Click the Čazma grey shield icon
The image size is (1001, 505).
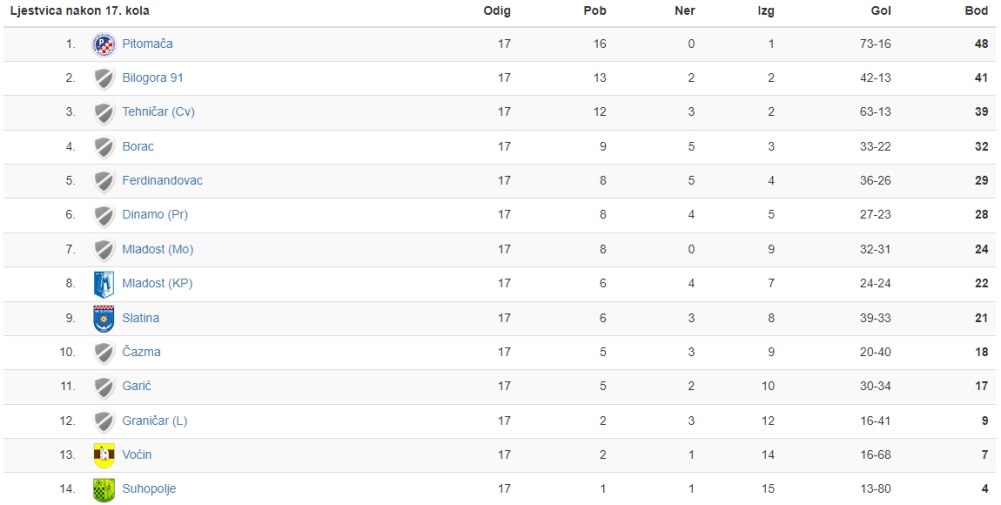(x=104, y=352)
